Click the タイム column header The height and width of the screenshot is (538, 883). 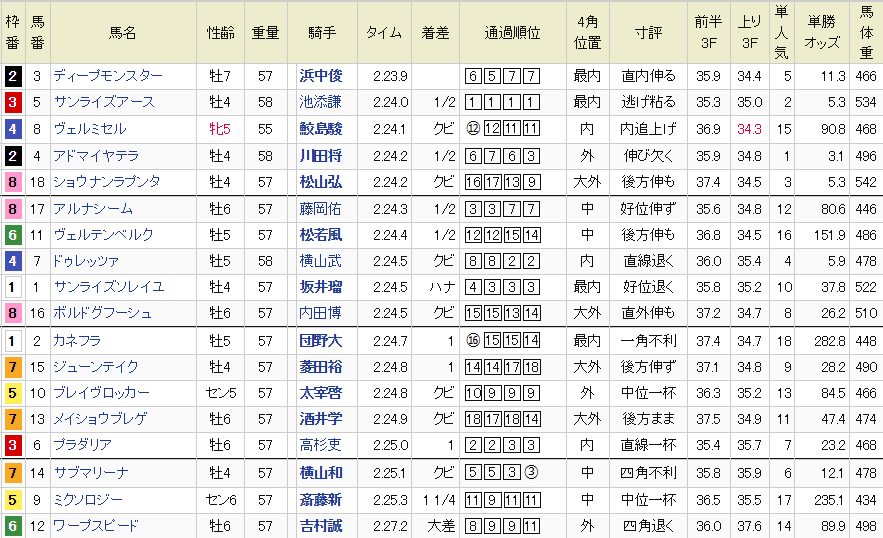coord(384,32)
